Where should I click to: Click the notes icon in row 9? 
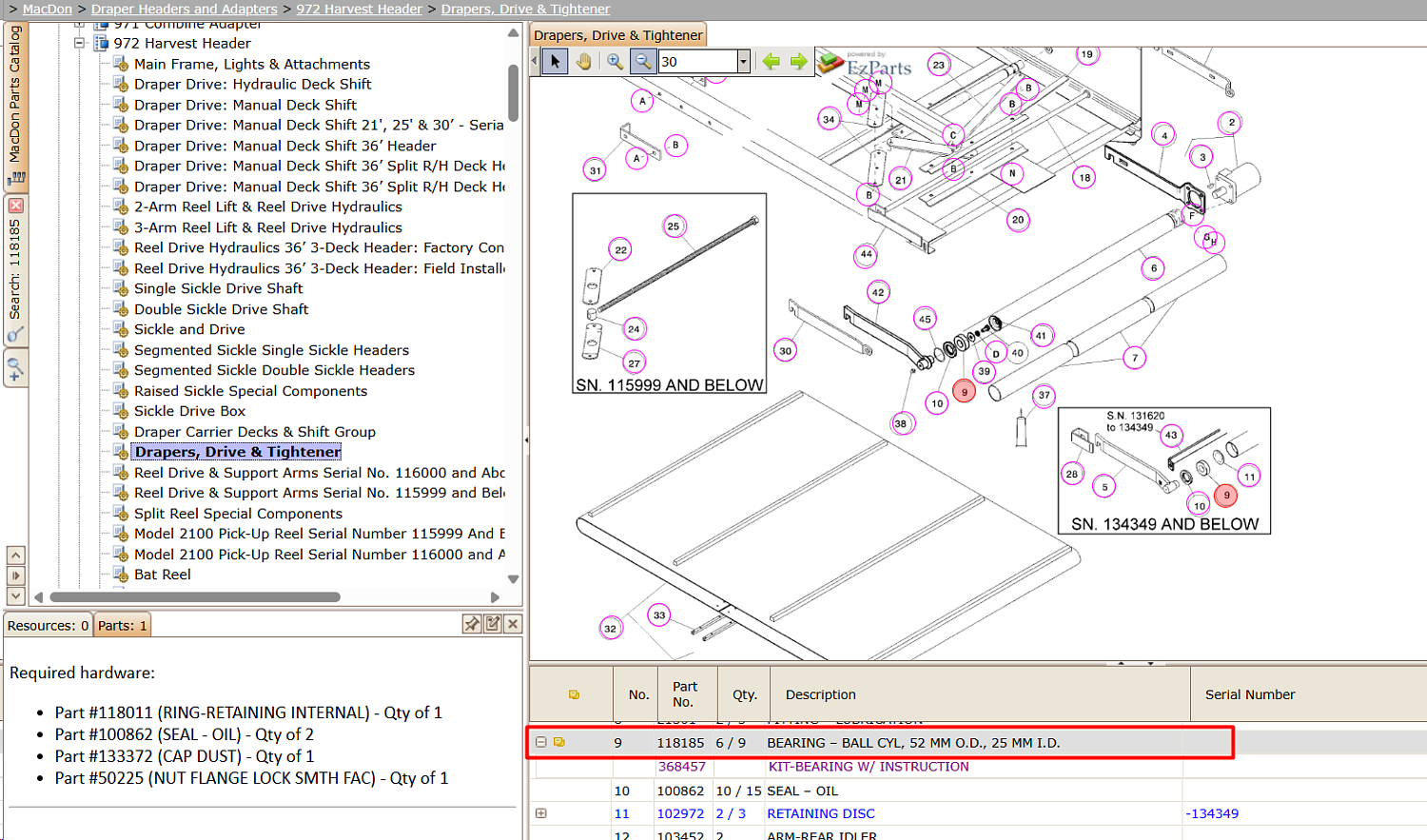click(559, 742)
